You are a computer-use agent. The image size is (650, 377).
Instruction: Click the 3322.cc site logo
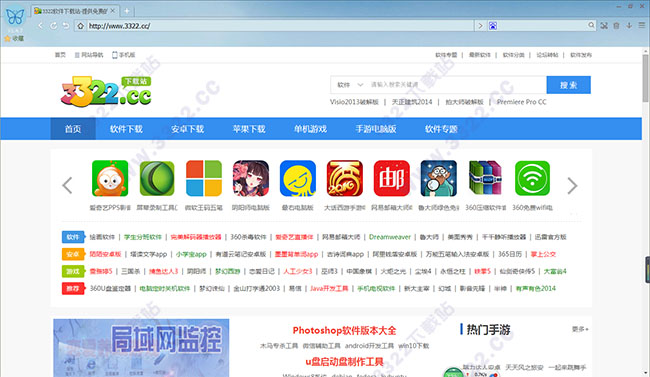106,91
